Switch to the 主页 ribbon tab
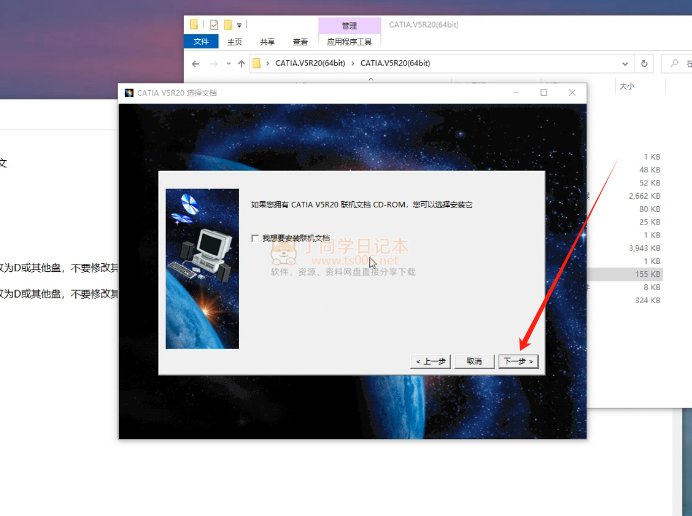 pyautogui.click(x=234, y=41)
